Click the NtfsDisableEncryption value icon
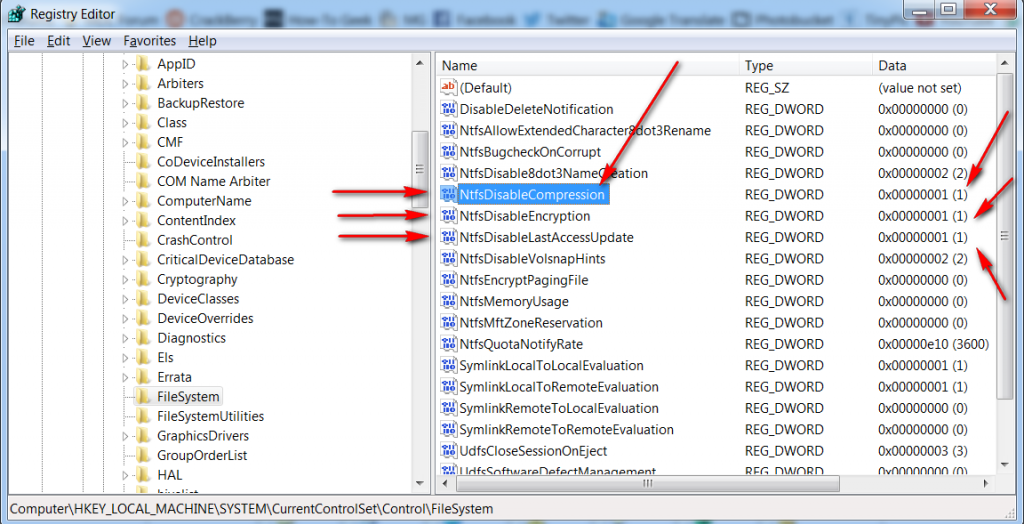 [x=449, y=216]
